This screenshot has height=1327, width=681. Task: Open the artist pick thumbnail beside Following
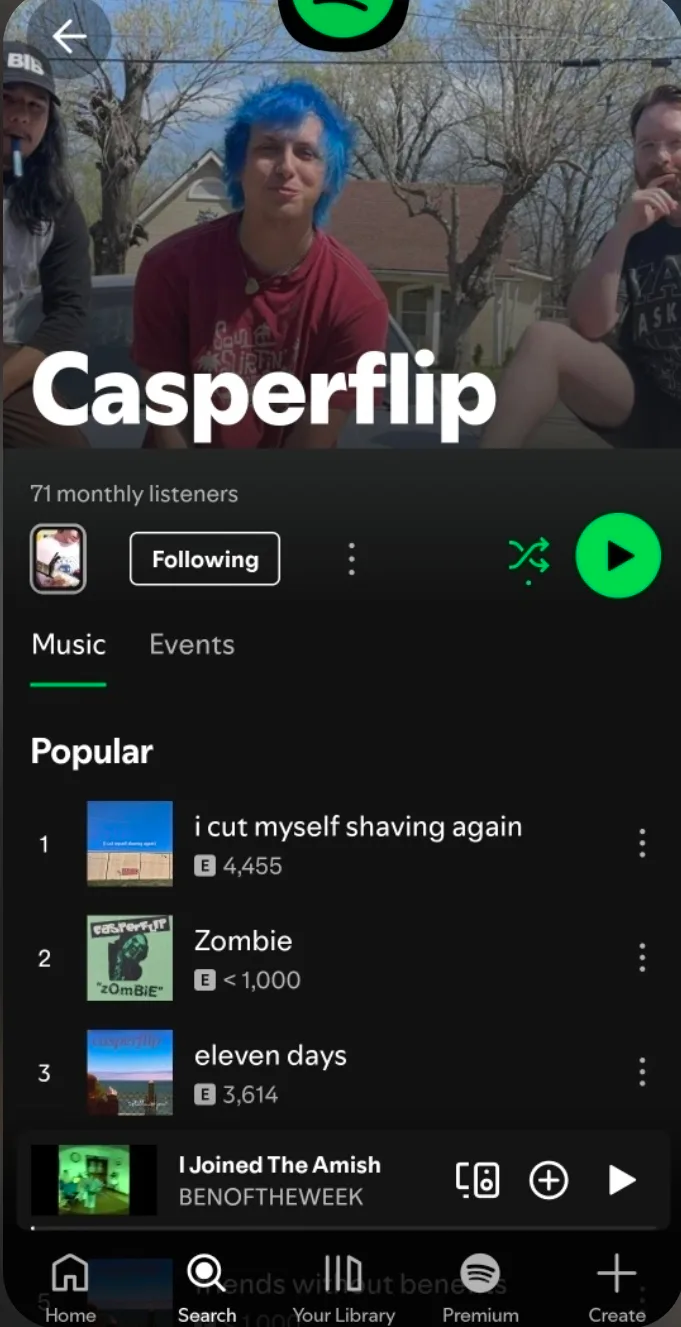click(x=58, y=559)
